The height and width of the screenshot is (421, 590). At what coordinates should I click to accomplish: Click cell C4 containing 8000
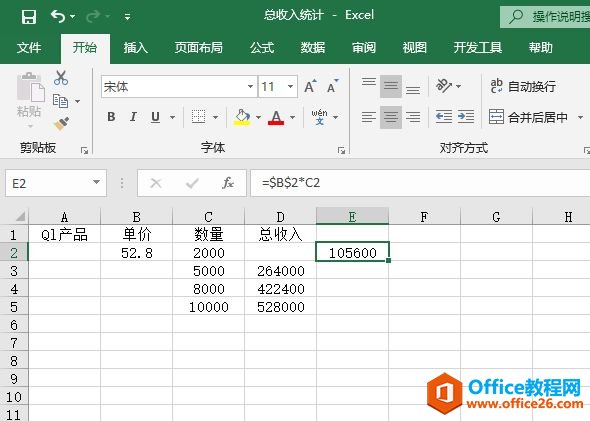208,289
